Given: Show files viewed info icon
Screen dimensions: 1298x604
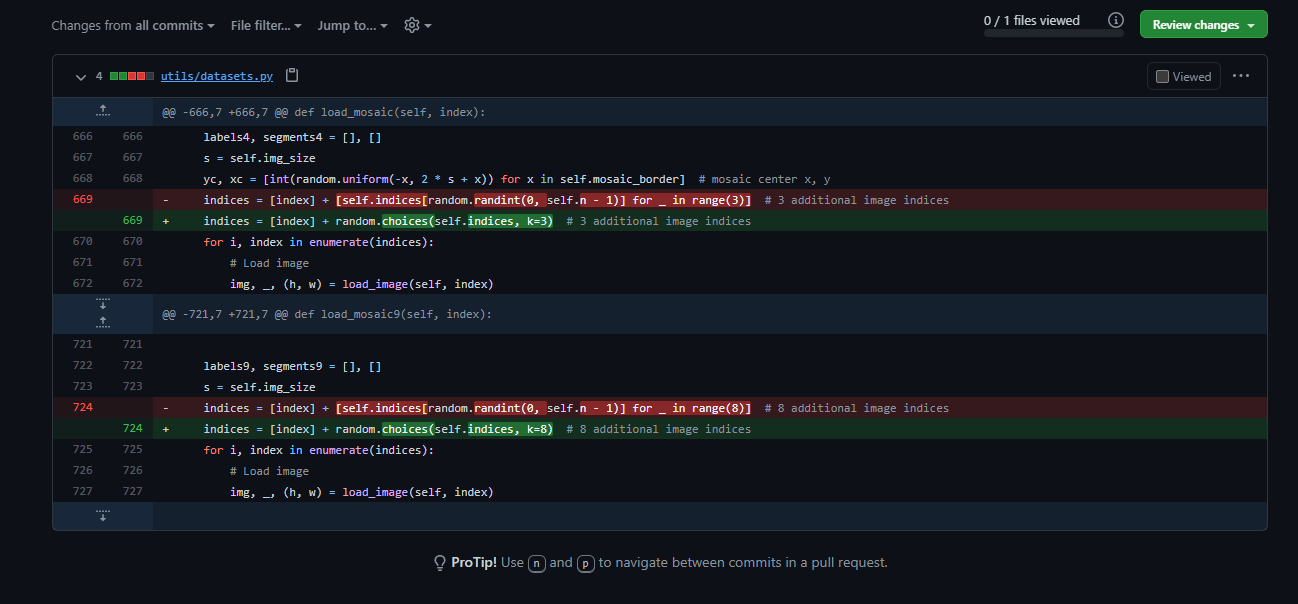Looking at the screenshot, I should click(x=1116, y=20).
